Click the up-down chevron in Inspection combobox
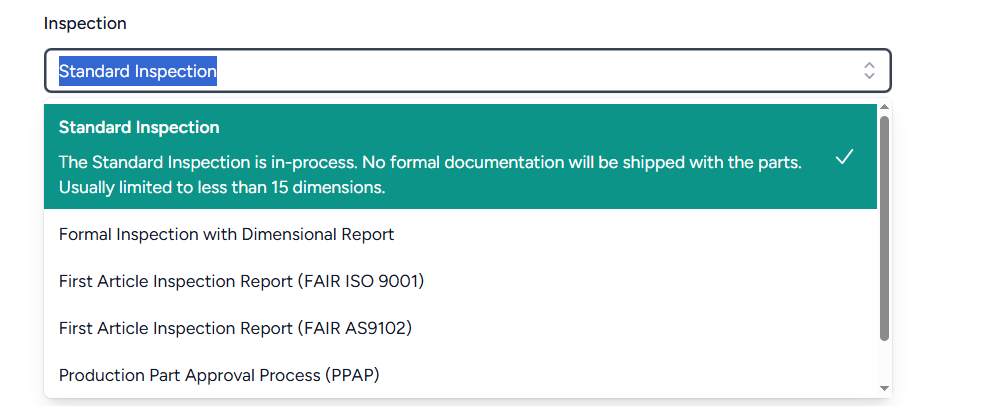 tap(869, 70)
